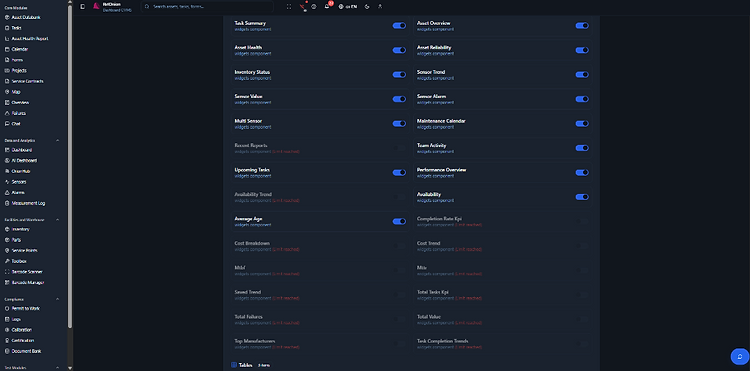Open the Permit to Work link
Screen dimensions: 750x371
26,308
